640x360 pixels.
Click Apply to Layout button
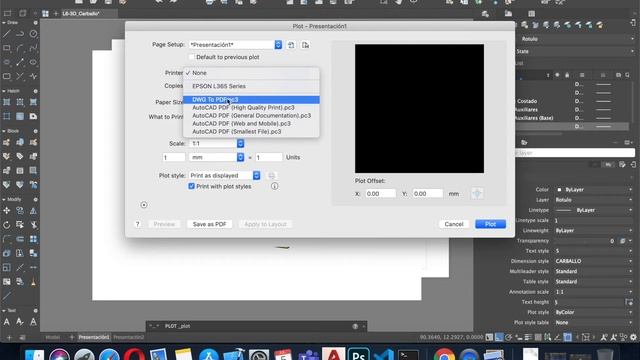coord(265,224)
